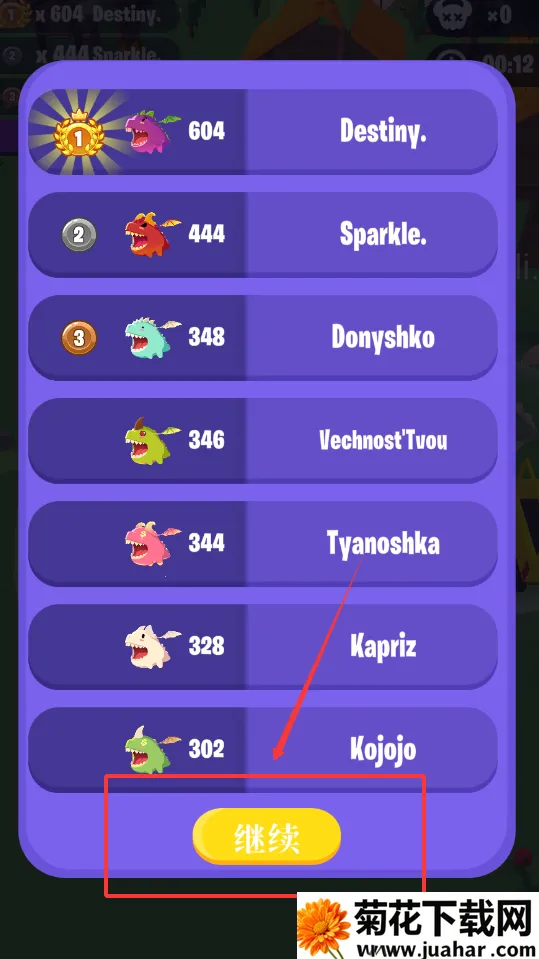Tap the Kojojo player name

[x=383, y=750]
